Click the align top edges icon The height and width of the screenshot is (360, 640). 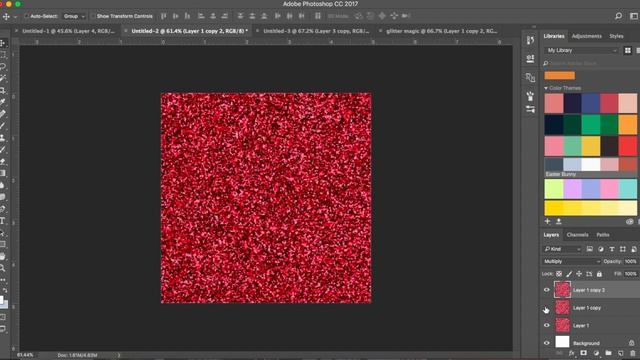pos(164,16)
